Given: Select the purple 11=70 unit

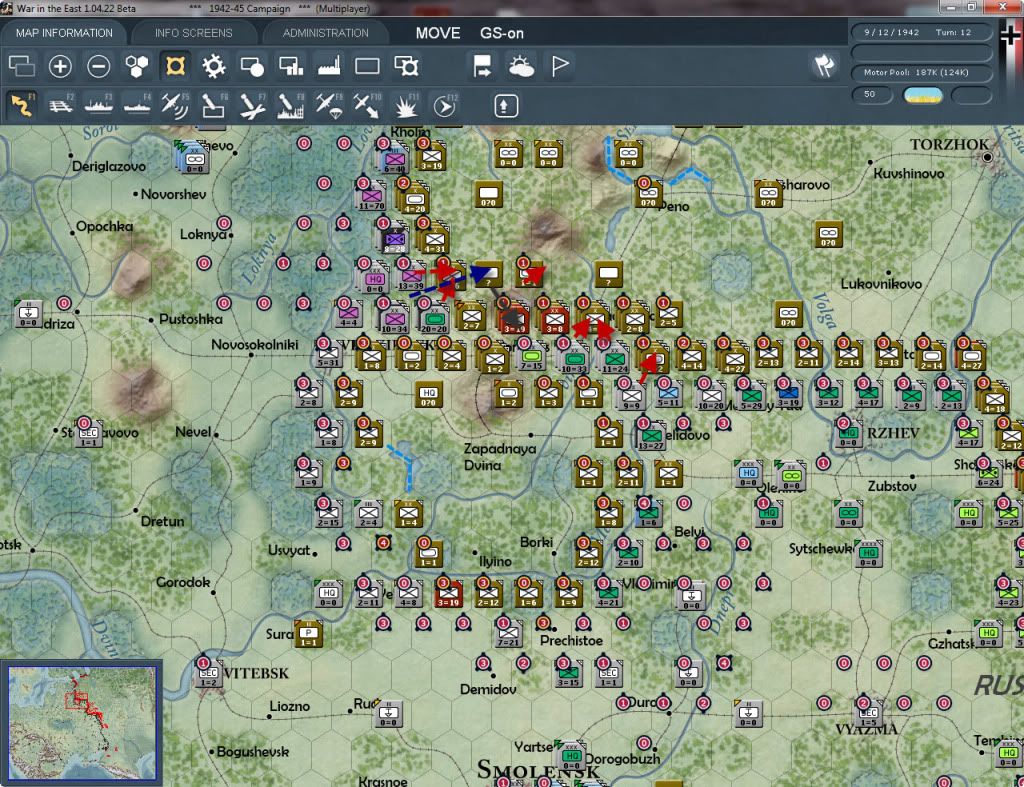Looking at the screenshot, I should 371,198.
